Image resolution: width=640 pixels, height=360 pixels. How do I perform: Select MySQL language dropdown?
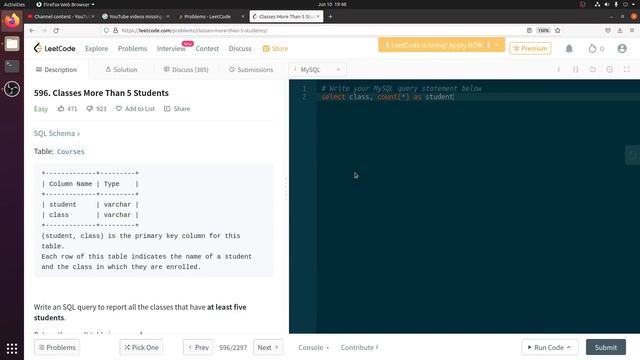click(x=317, y=69)
